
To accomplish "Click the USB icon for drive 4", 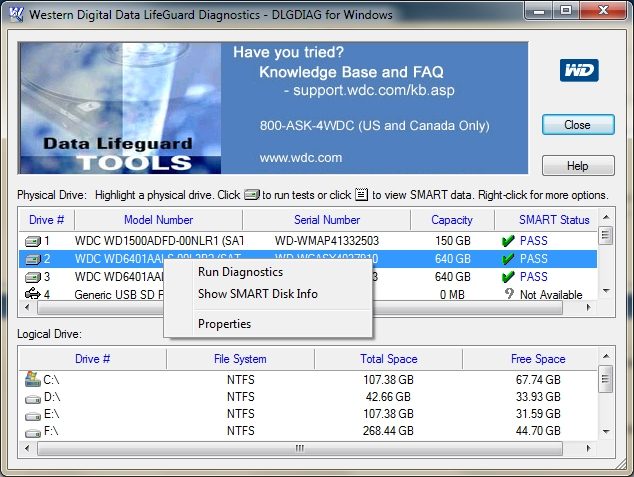I will click(33, 293).
